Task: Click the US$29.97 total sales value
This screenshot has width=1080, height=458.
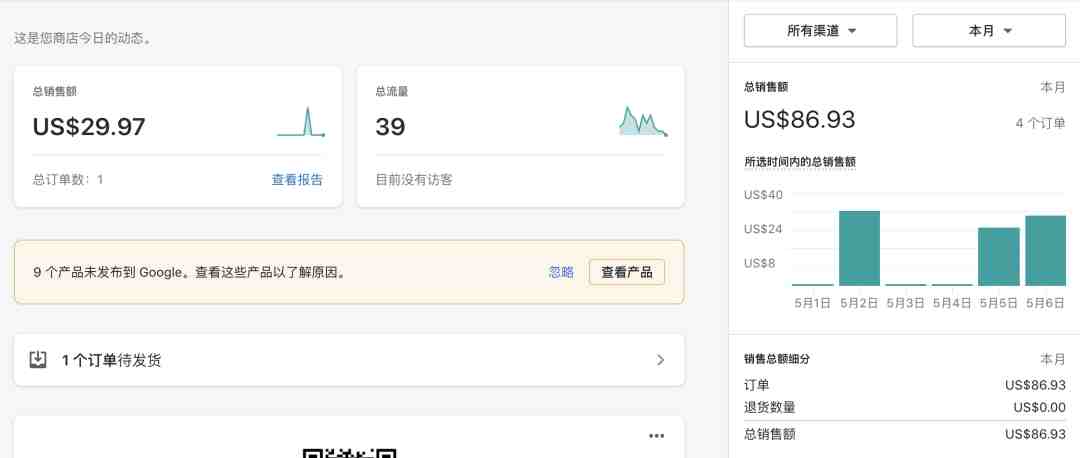Action: (89, 127)
